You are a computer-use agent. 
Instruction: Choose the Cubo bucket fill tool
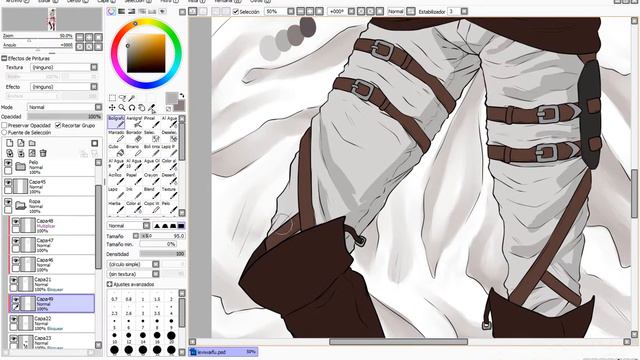point(116,151)
